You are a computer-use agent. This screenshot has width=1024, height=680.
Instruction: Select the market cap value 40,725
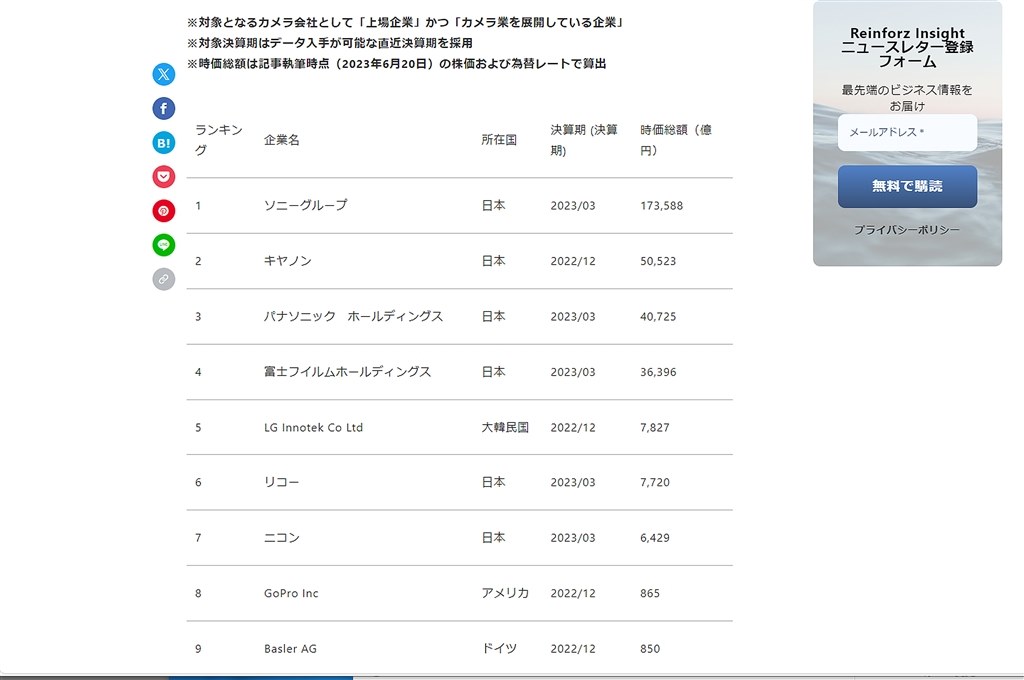pos(658,317)
